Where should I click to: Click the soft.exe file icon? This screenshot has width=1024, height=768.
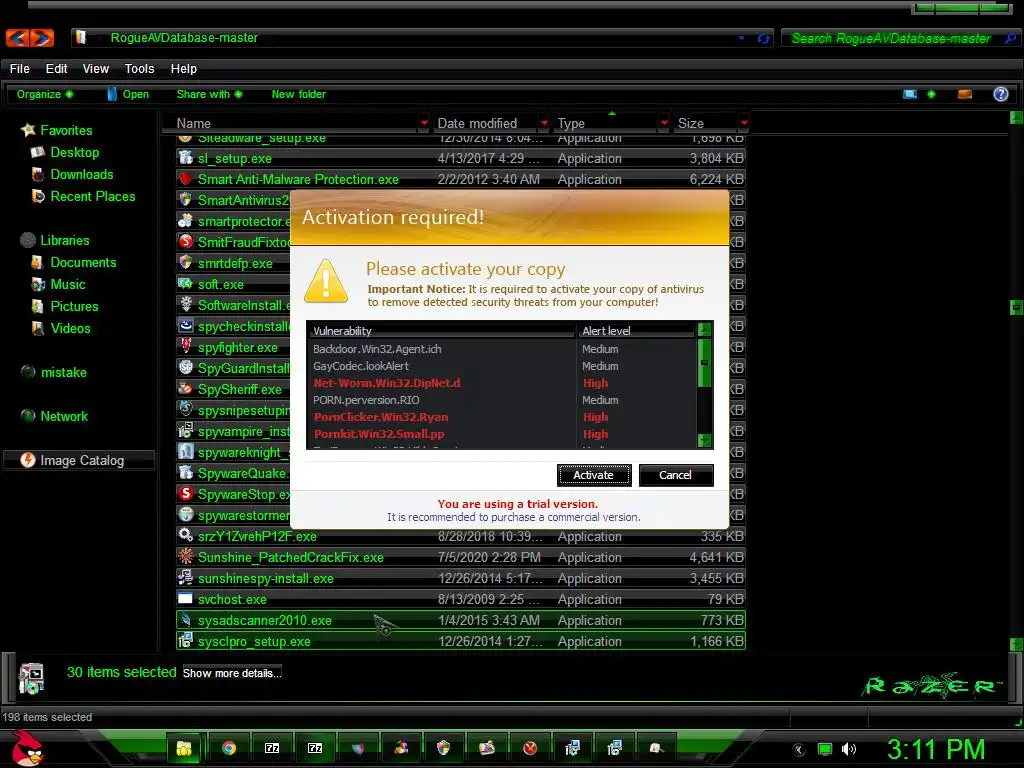[x=185, y=283]
